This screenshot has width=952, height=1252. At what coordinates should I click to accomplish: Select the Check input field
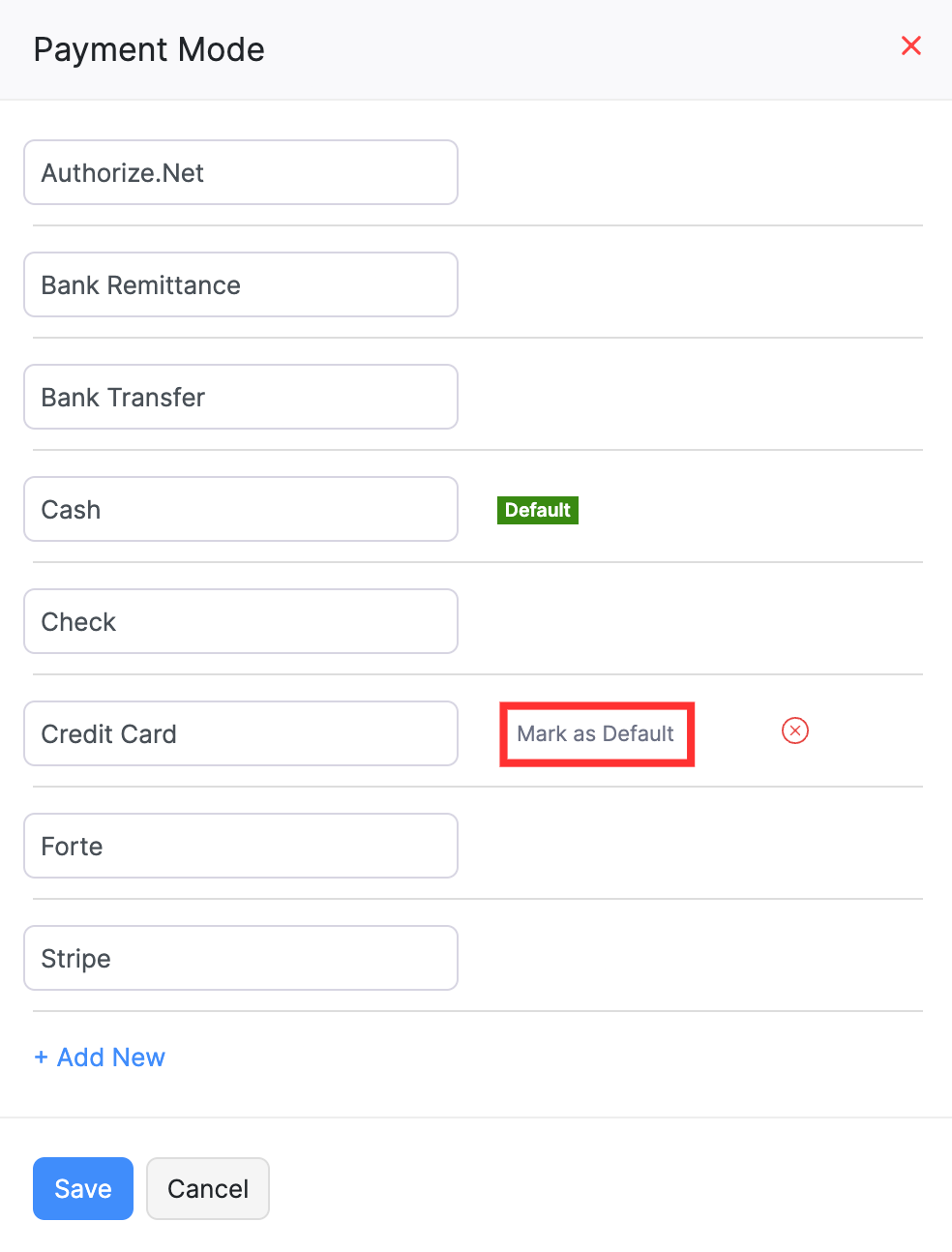(x=240, y=621)
